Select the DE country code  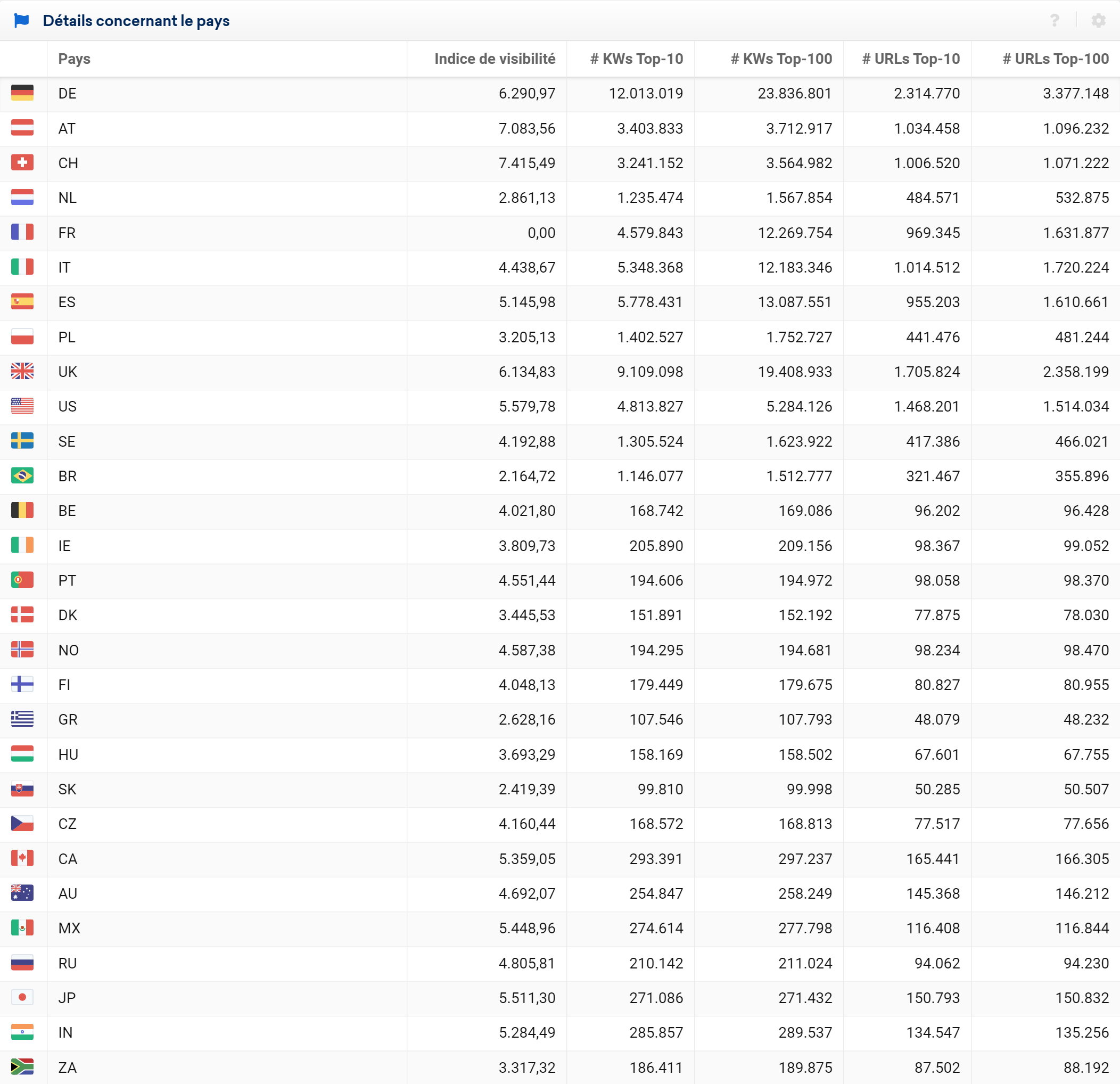tap(68, 93)
